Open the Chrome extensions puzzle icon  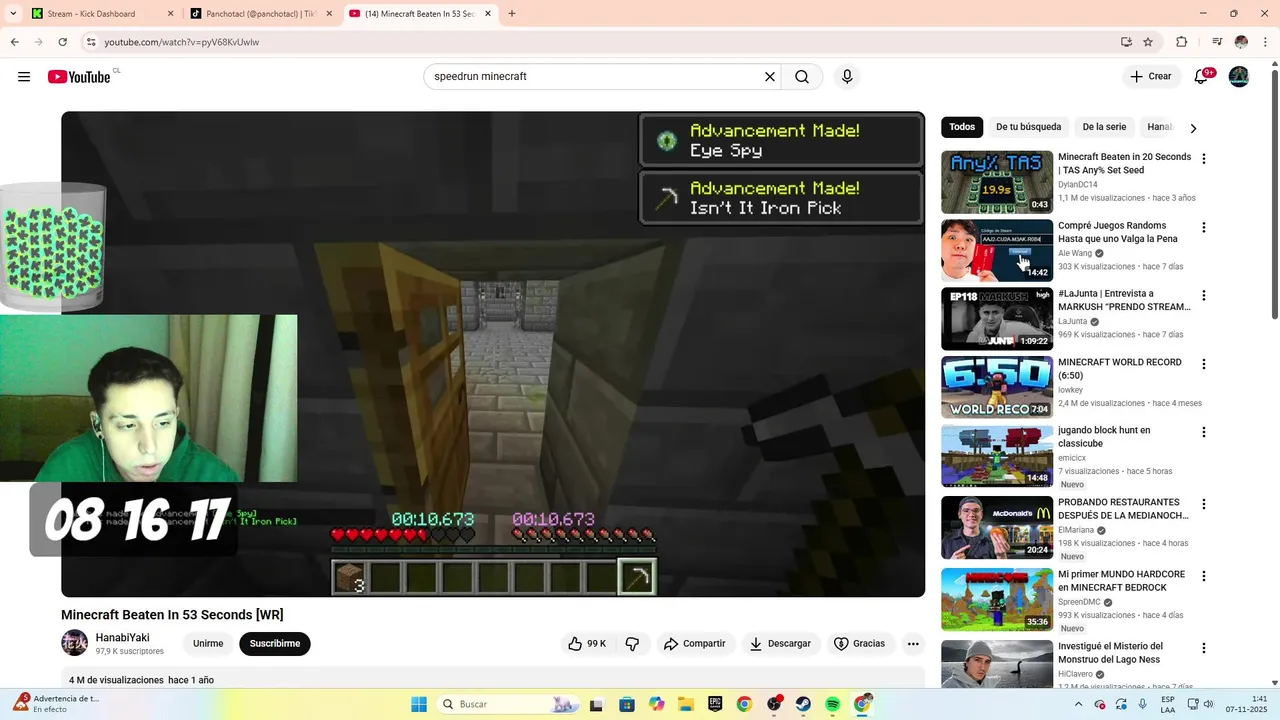1181,42
